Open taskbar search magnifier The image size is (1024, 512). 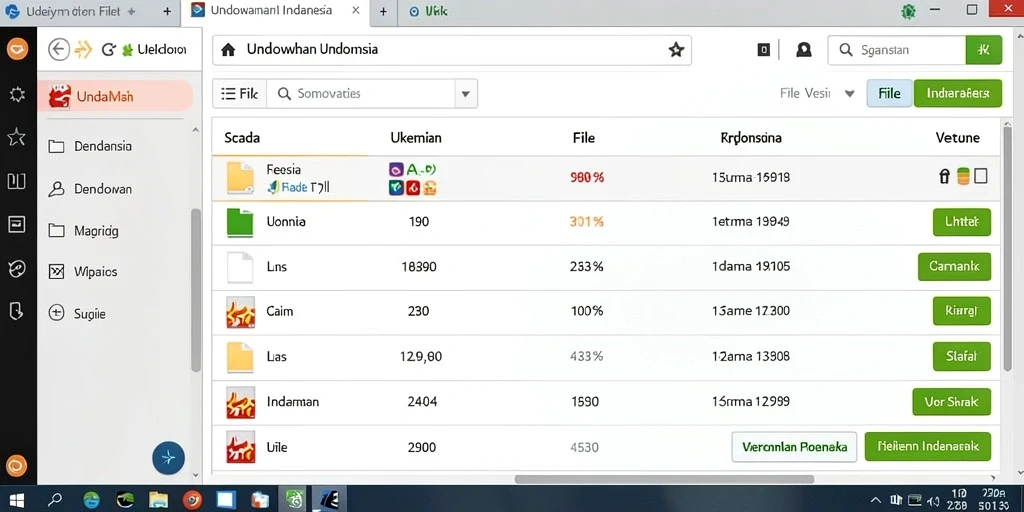(55, 500)
